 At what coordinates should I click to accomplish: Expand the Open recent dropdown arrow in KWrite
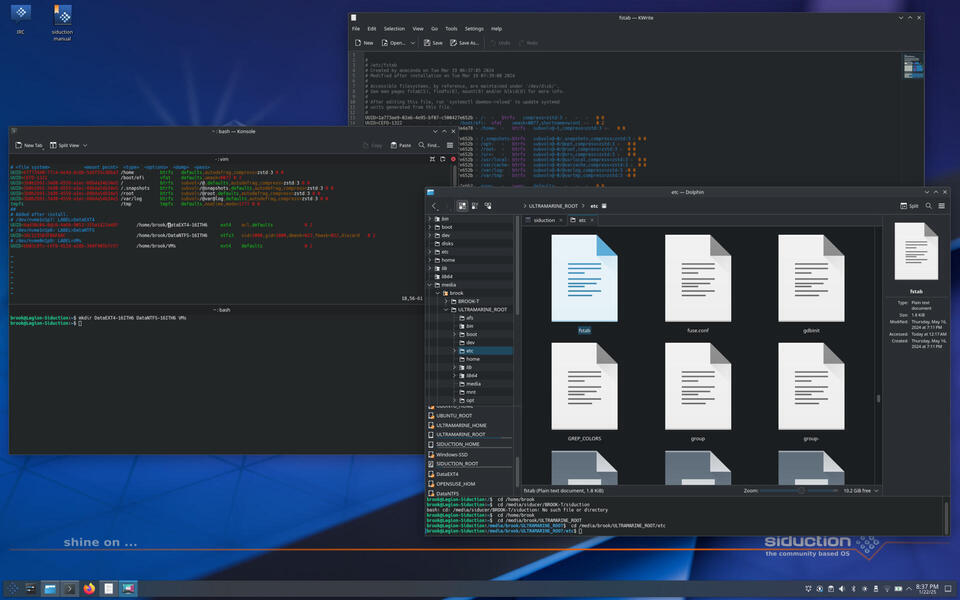click(413, 43)
